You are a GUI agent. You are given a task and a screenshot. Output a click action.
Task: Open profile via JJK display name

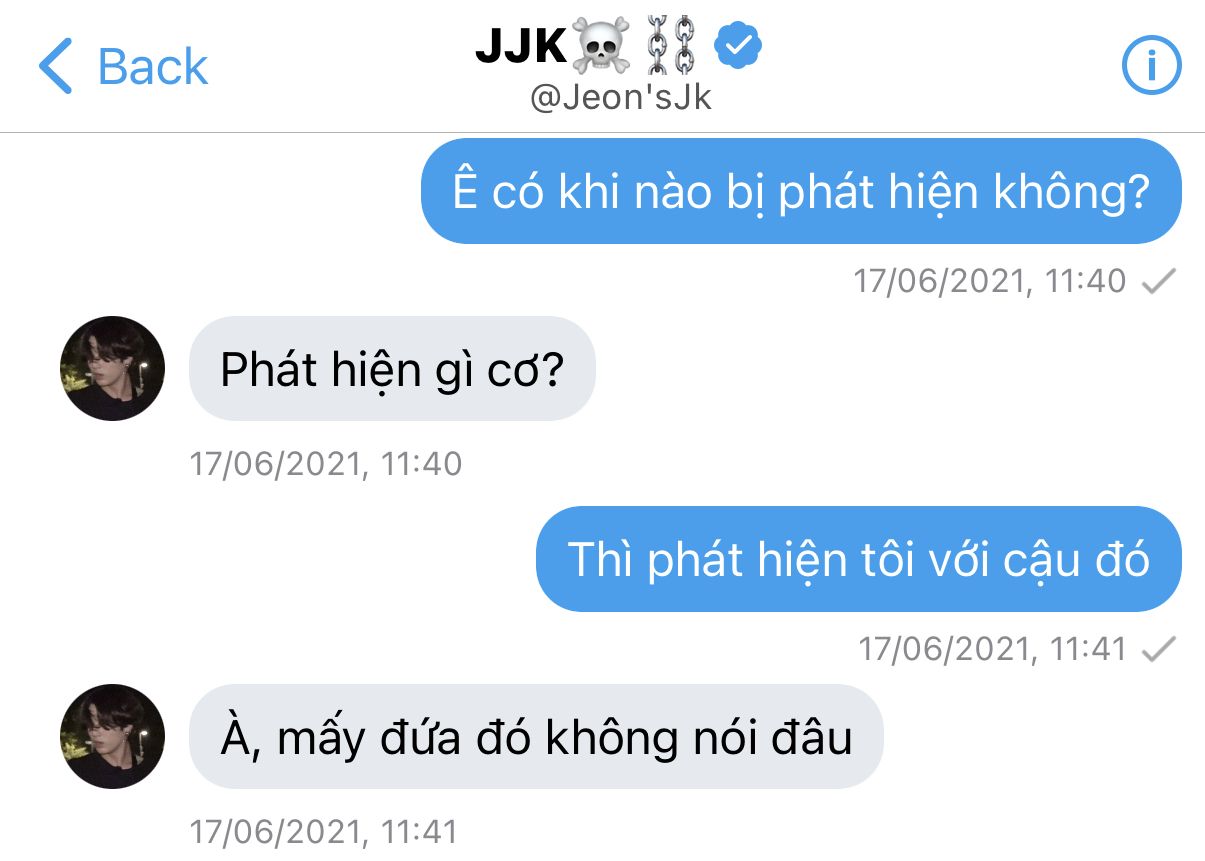point(522,45)
